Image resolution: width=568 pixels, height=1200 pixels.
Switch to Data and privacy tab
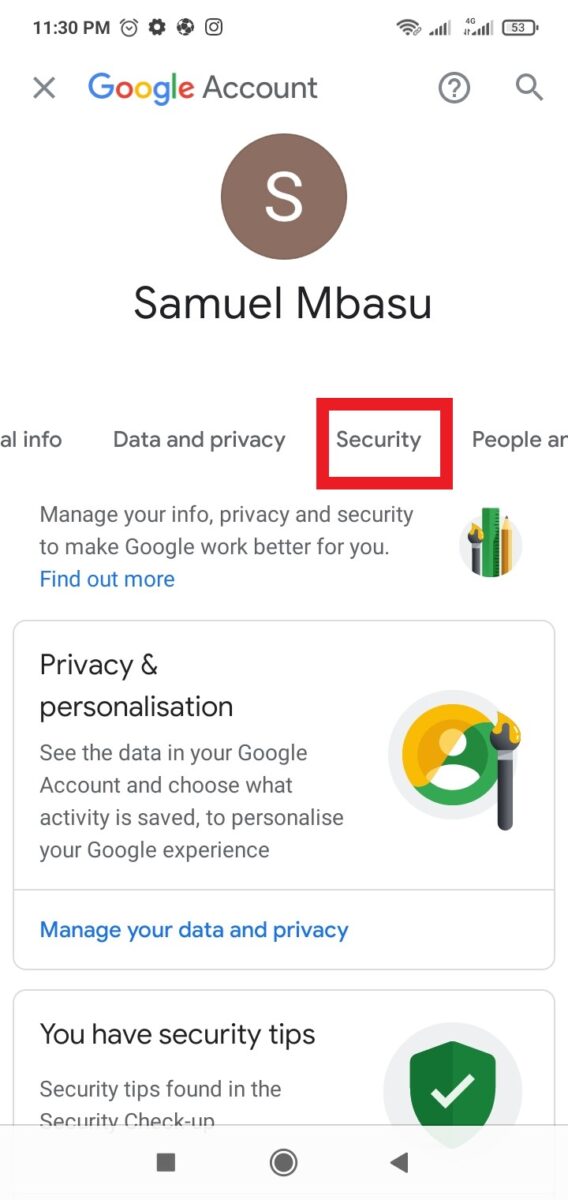[199, 440]
